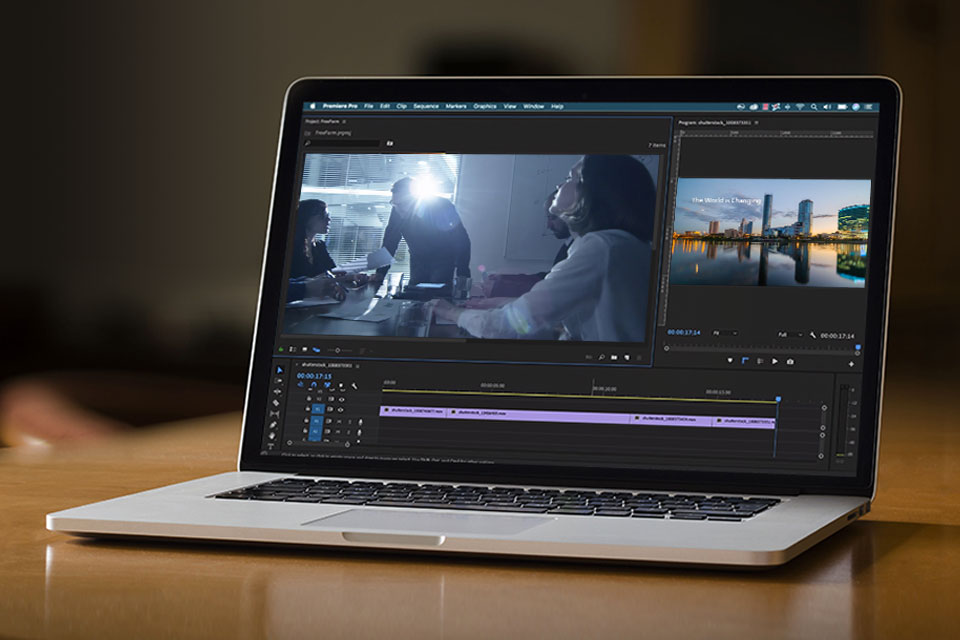Viewport: 960px width, 640px height.
Task: Select the first purple clip in timeline
Action: point(412,411)
